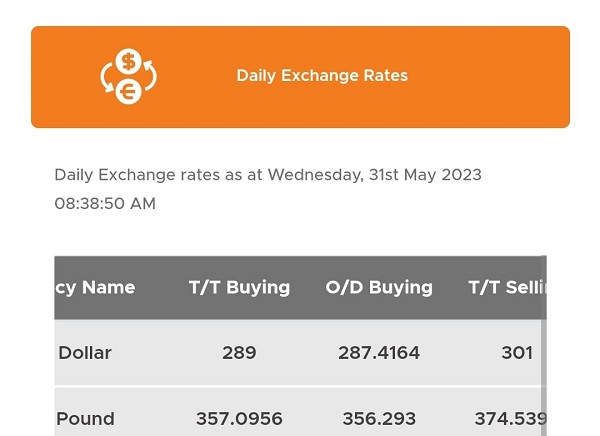Click the 08:38:50 AM timestamp text
Screen dimensions: 600x436
tap(105, 203)
